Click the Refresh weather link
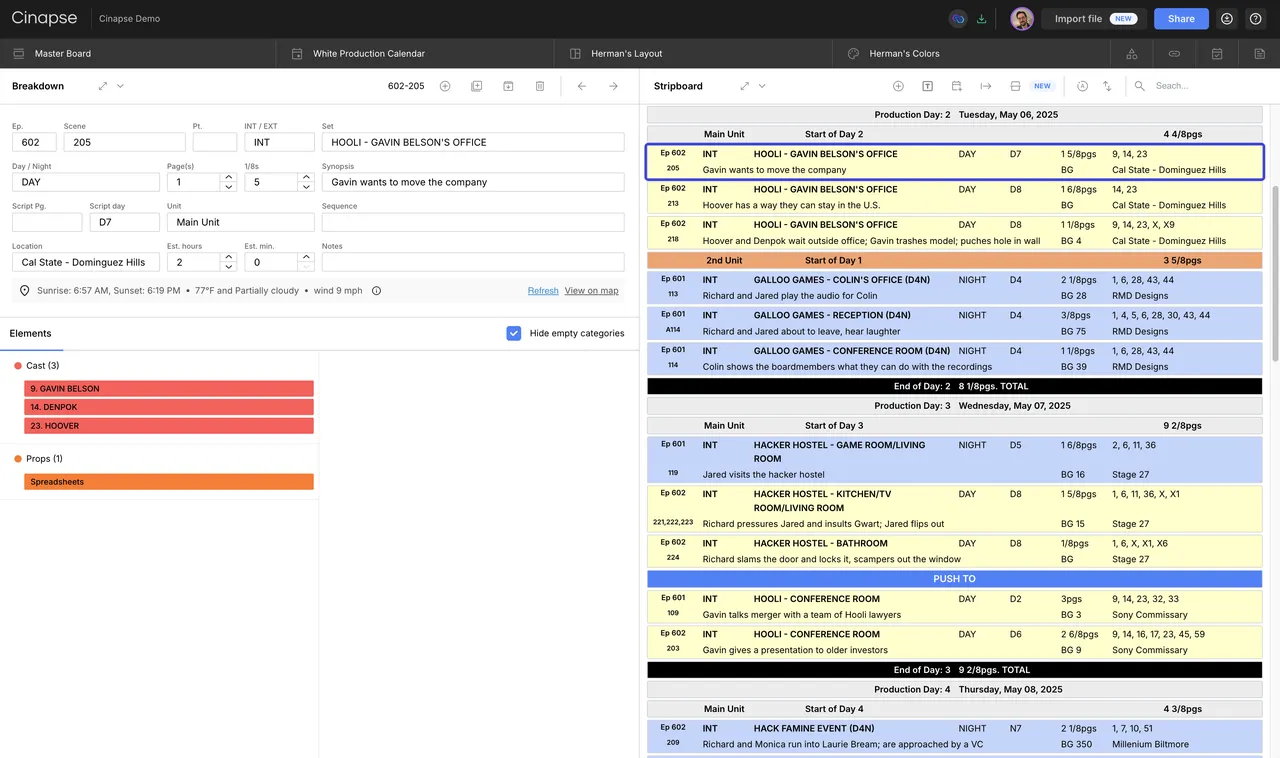 click(x=543, y=291)
